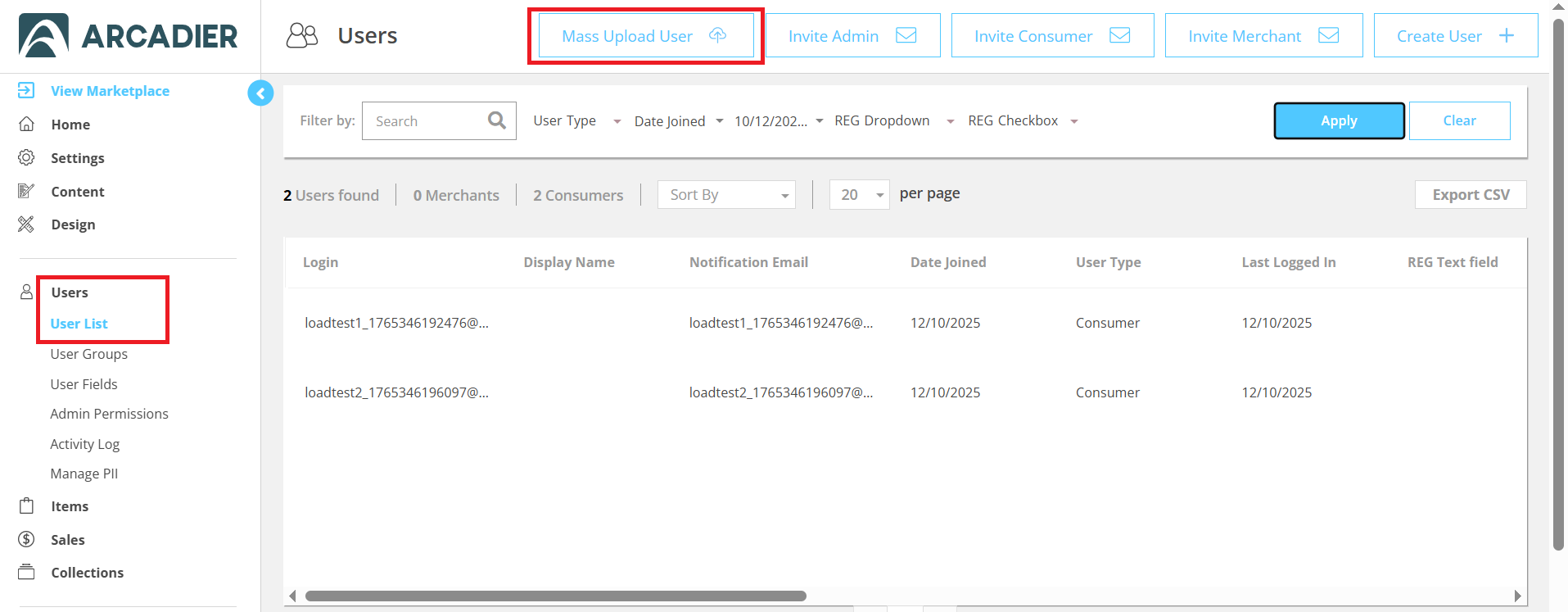Expand the REG Checkbox filter
Image resolution: width=1568 pixels, height=612 pixels.
1023,120
